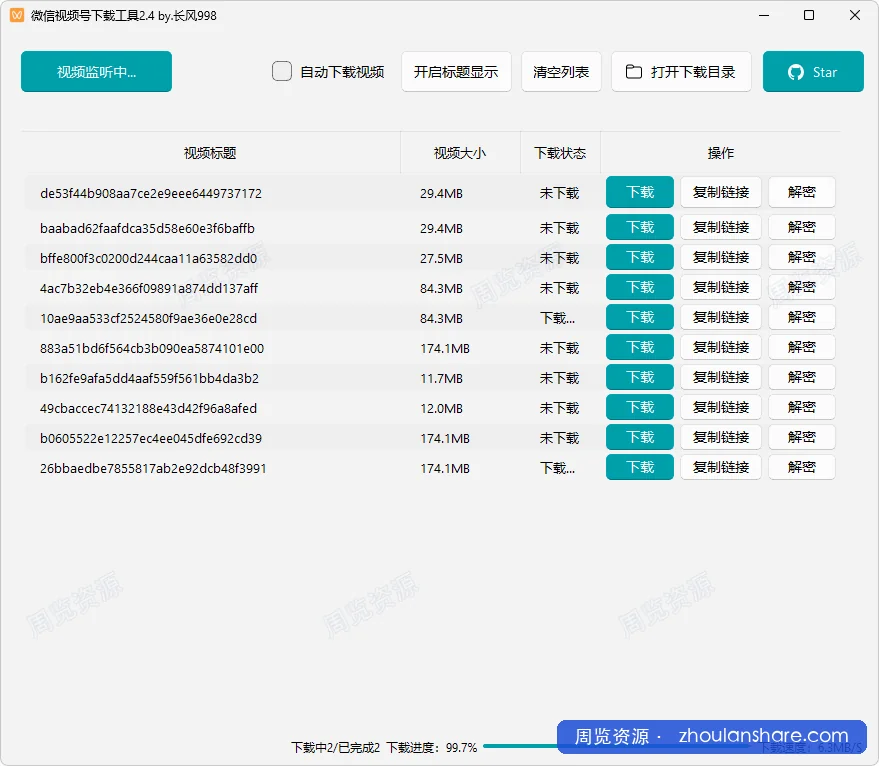Click 复制链接 for row b0605522e12257ec4ee045dfe692cd39
This screenshot has height=766, width=879.
(x=721, y=437)
